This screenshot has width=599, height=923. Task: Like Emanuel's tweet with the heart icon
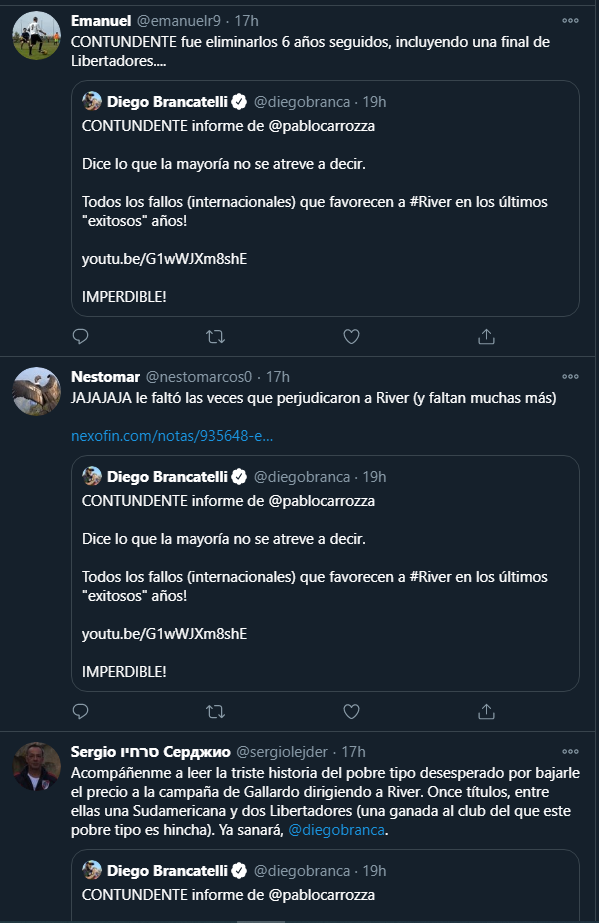[351, 336]
